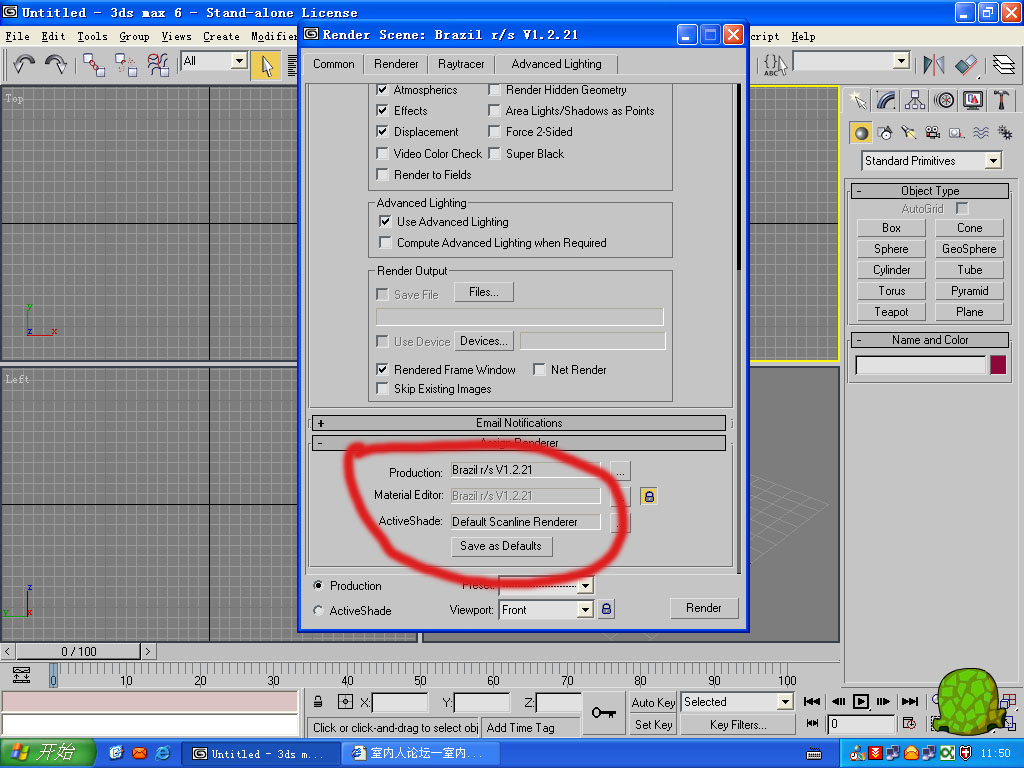The width and height of the screenshot is (1024, 768).
Task: Open the Viewport dropdown showing Front
Action: pos(585,610)
